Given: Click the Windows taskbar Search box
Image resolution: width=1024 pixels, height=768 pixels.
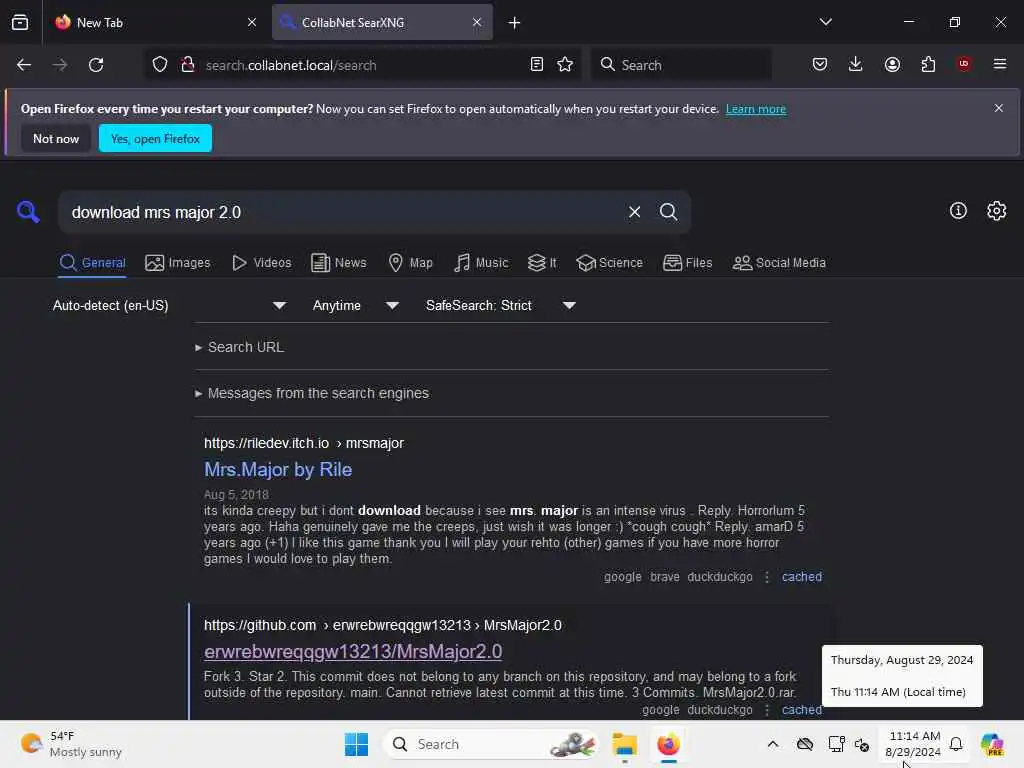Looking at the screenshot, I should [x=491, y=744].
